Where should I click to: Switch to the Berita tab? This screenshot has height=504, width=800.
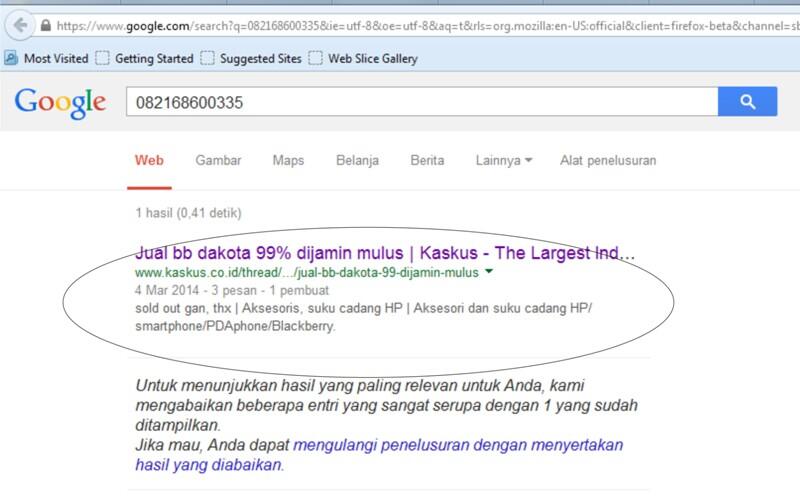tap(427, 160)
